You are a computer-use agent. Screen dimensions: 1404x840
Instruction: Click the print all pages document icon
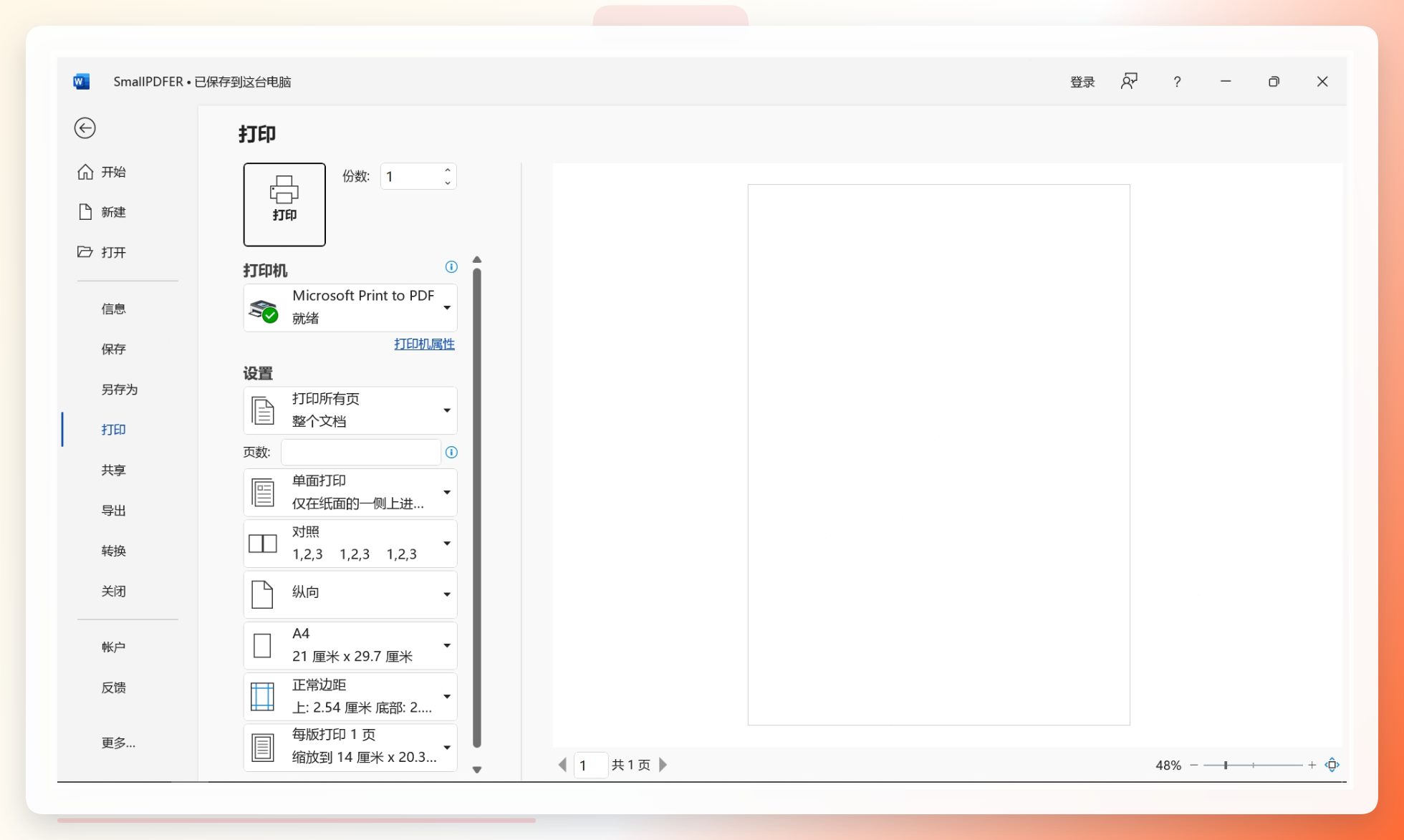pyautogui.click(x=263, y=411)
